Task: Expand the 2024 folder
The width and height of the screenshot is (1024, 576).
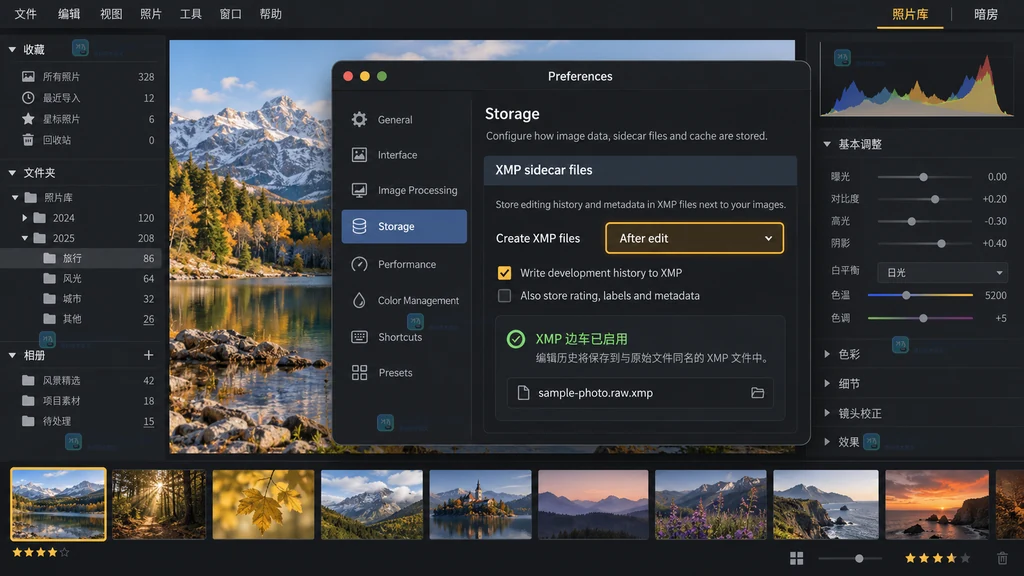Action: tap(25, 217)
